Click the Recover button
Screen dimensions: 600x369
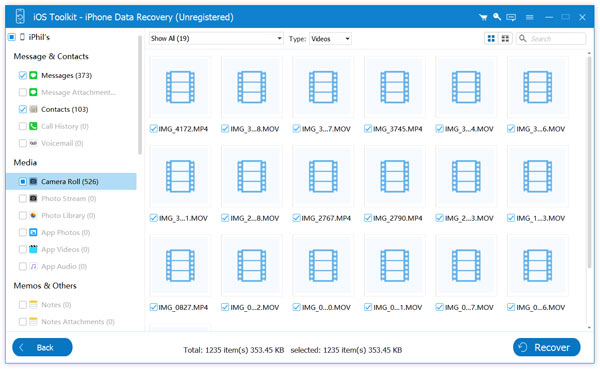coord(546,347)
